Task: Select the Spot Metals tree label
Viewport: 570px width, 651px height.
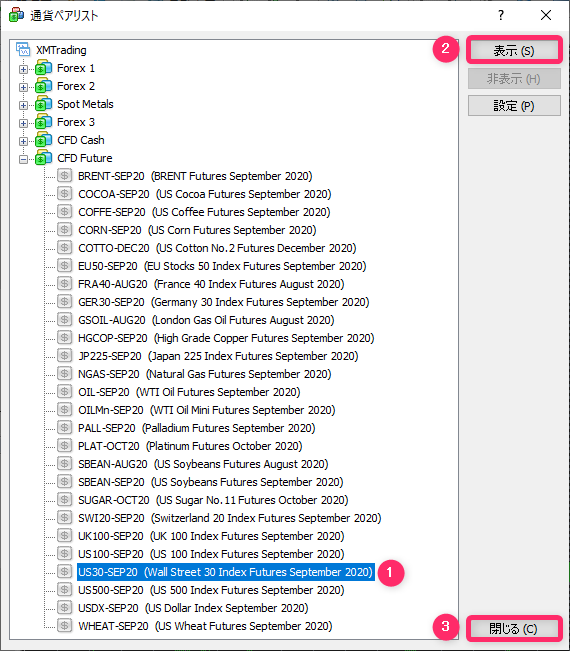Action: (85, 104)
